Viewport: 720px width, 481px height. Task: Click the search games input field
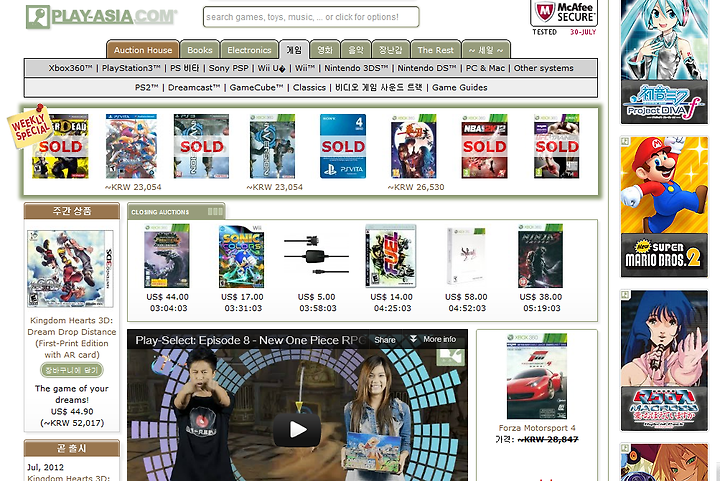[x=311, y=17]
